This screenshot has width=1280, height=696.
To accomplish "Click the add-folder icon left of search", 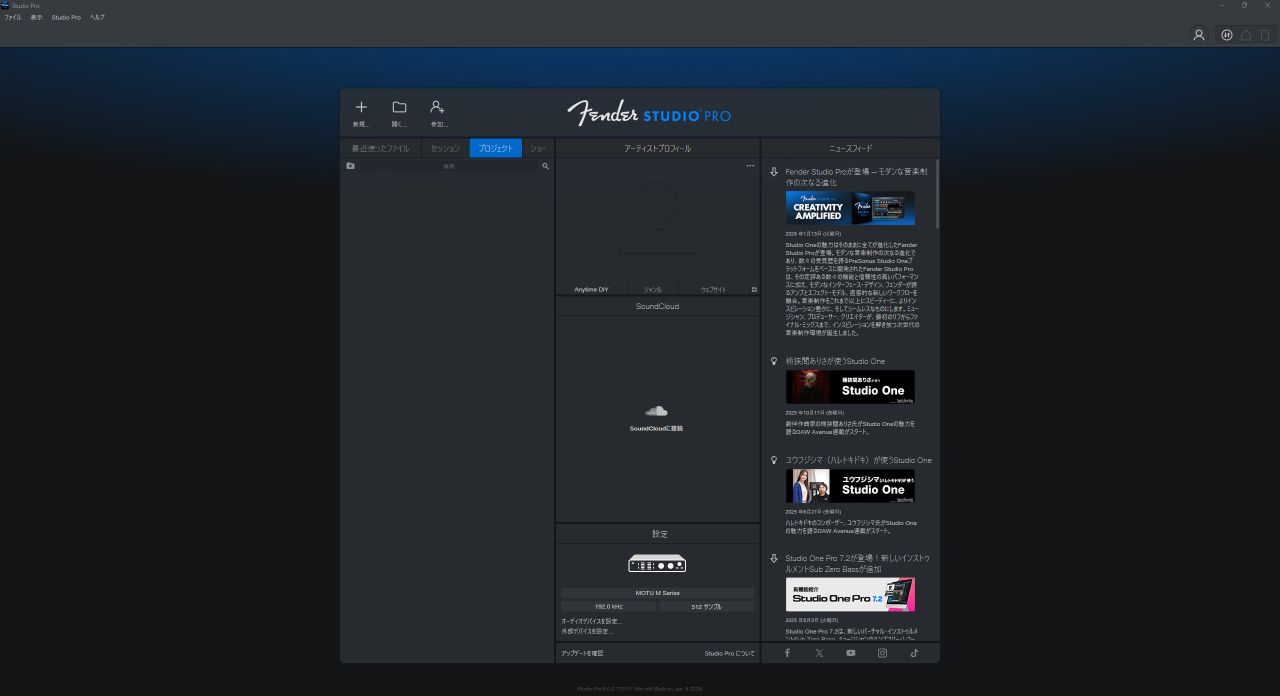I will 350,166.
